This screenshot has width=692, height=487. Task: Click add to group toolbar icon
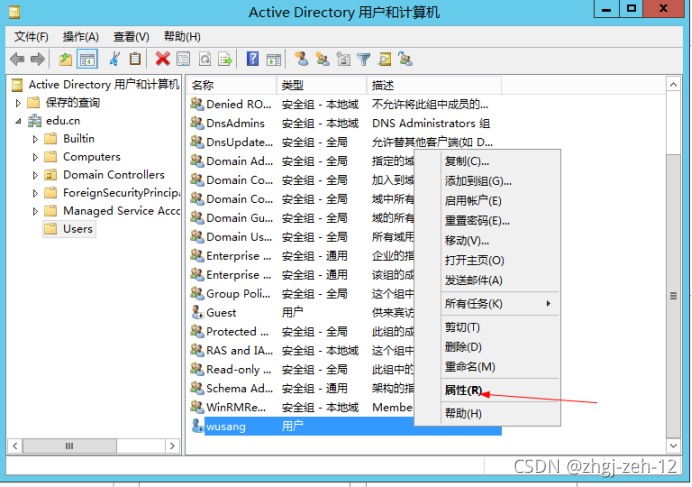(405, 59)
